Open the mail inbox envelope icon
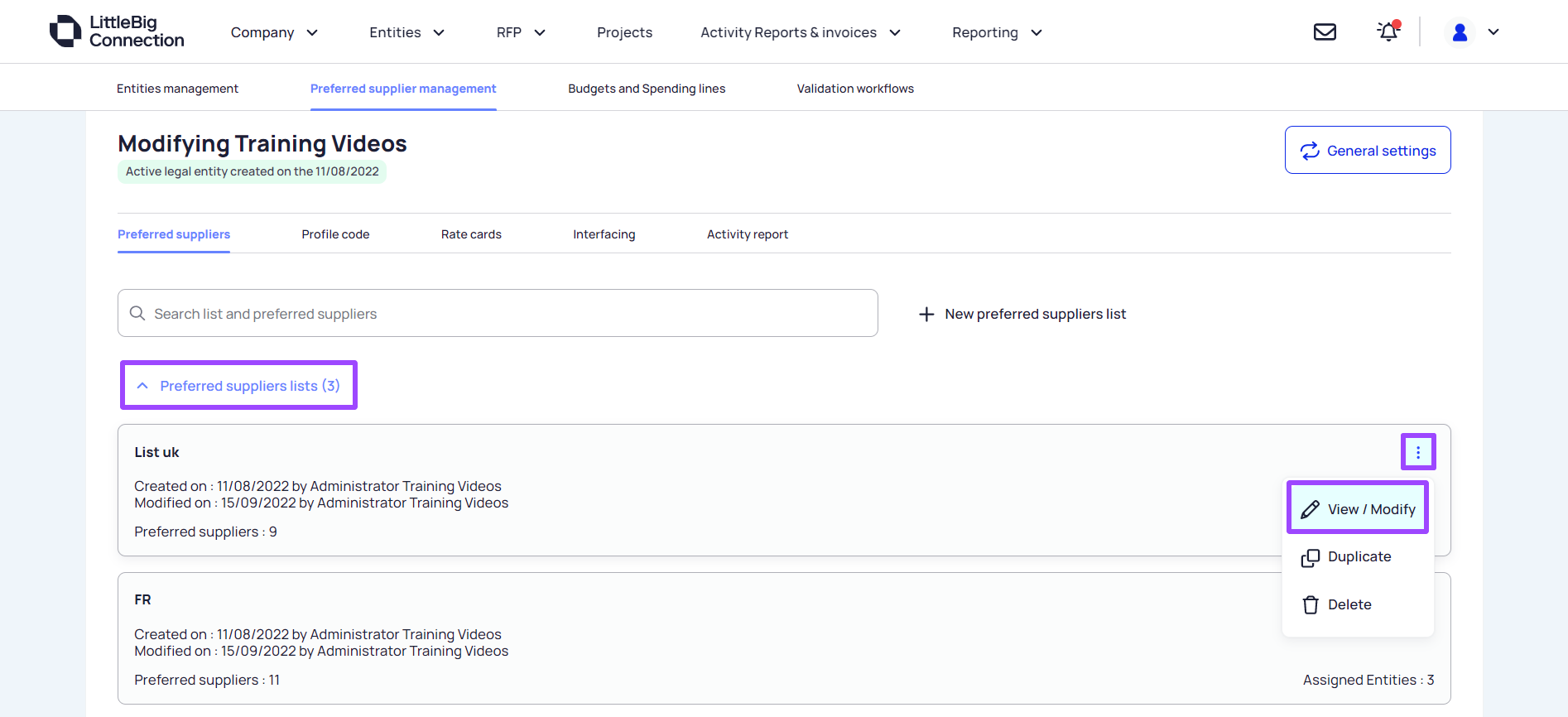 click(1325, 32)
